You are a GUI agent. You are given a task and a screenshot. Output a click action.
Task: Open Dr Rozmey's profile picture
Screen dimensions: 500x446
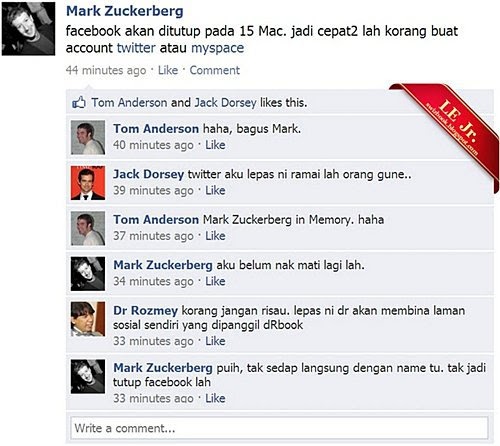(x=88, y=319)
